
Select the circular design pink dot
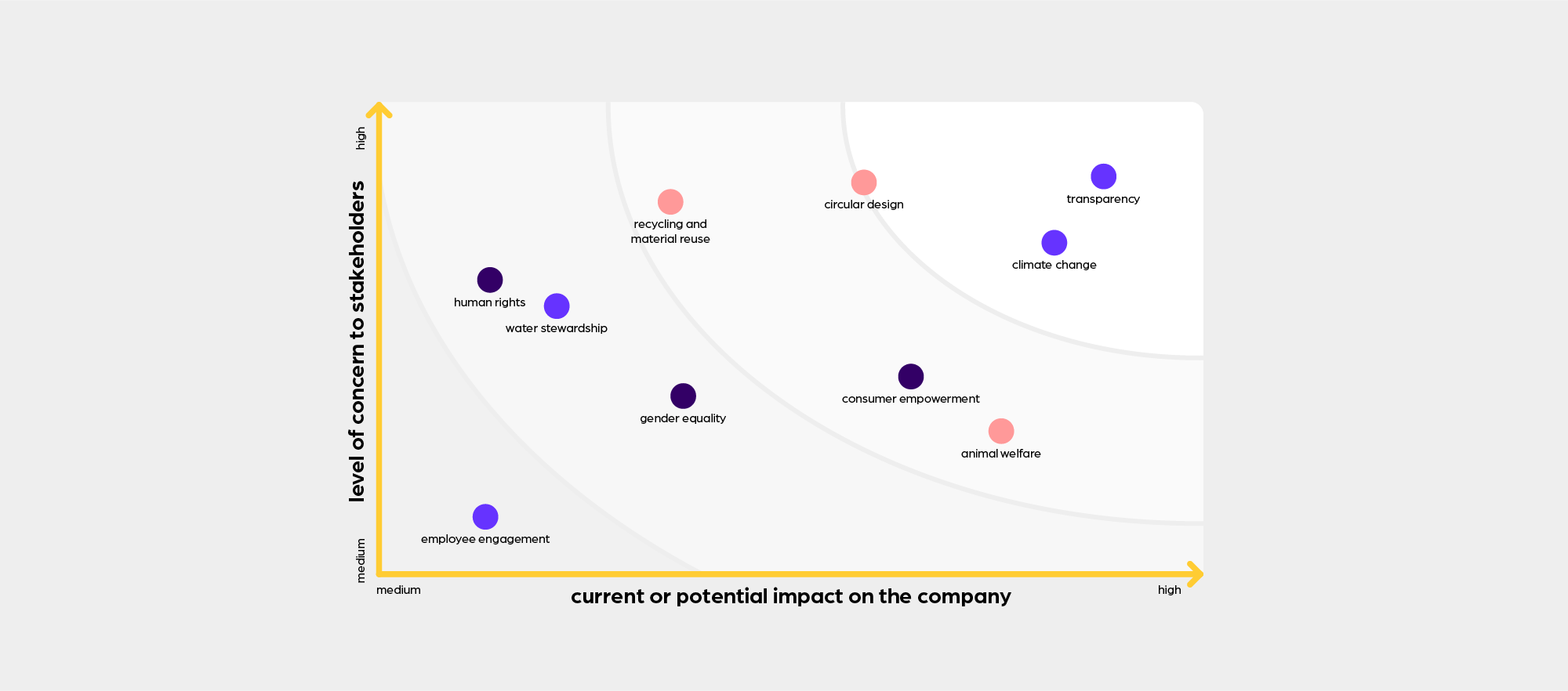[863, 183]
